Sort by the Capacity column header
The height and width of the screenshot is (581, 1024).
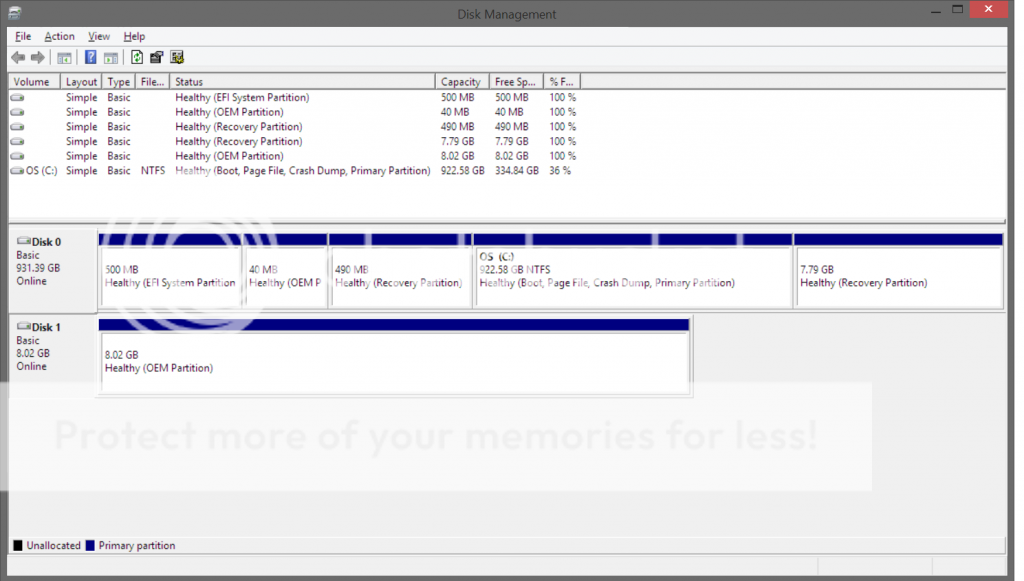461,82
